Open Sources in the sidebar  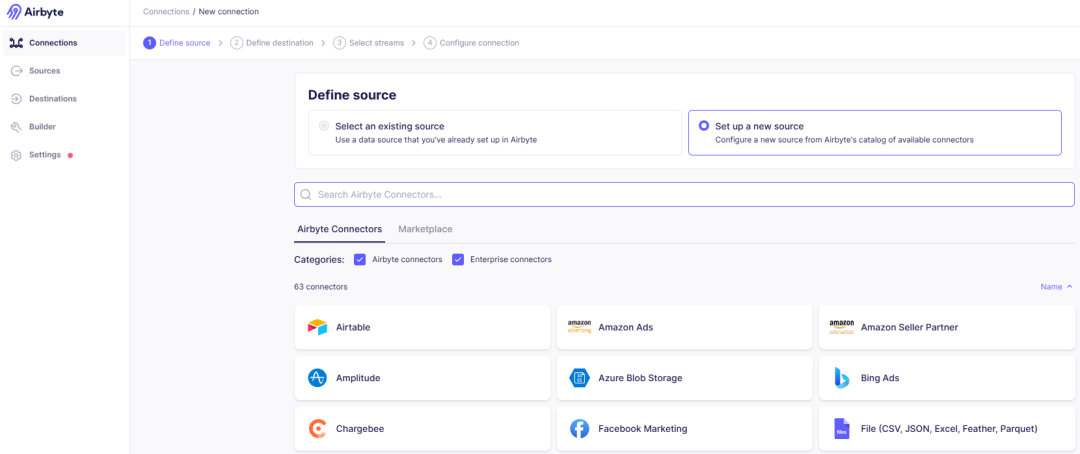click(x=65, y=71)
